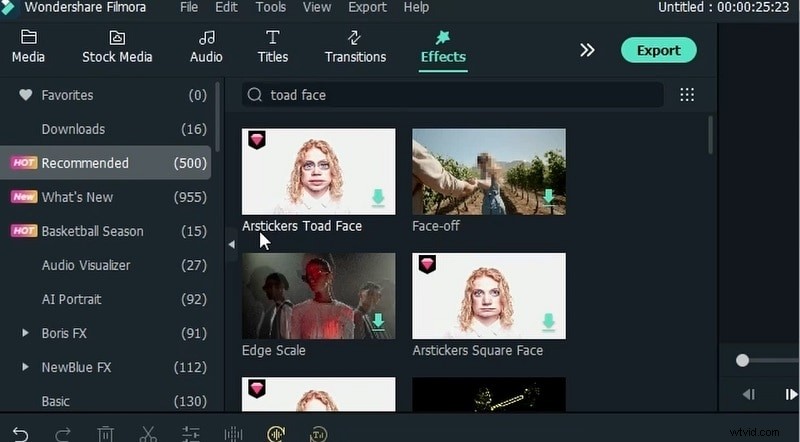
Task: Click the text-to-speech icon
Action: (318, 434)
